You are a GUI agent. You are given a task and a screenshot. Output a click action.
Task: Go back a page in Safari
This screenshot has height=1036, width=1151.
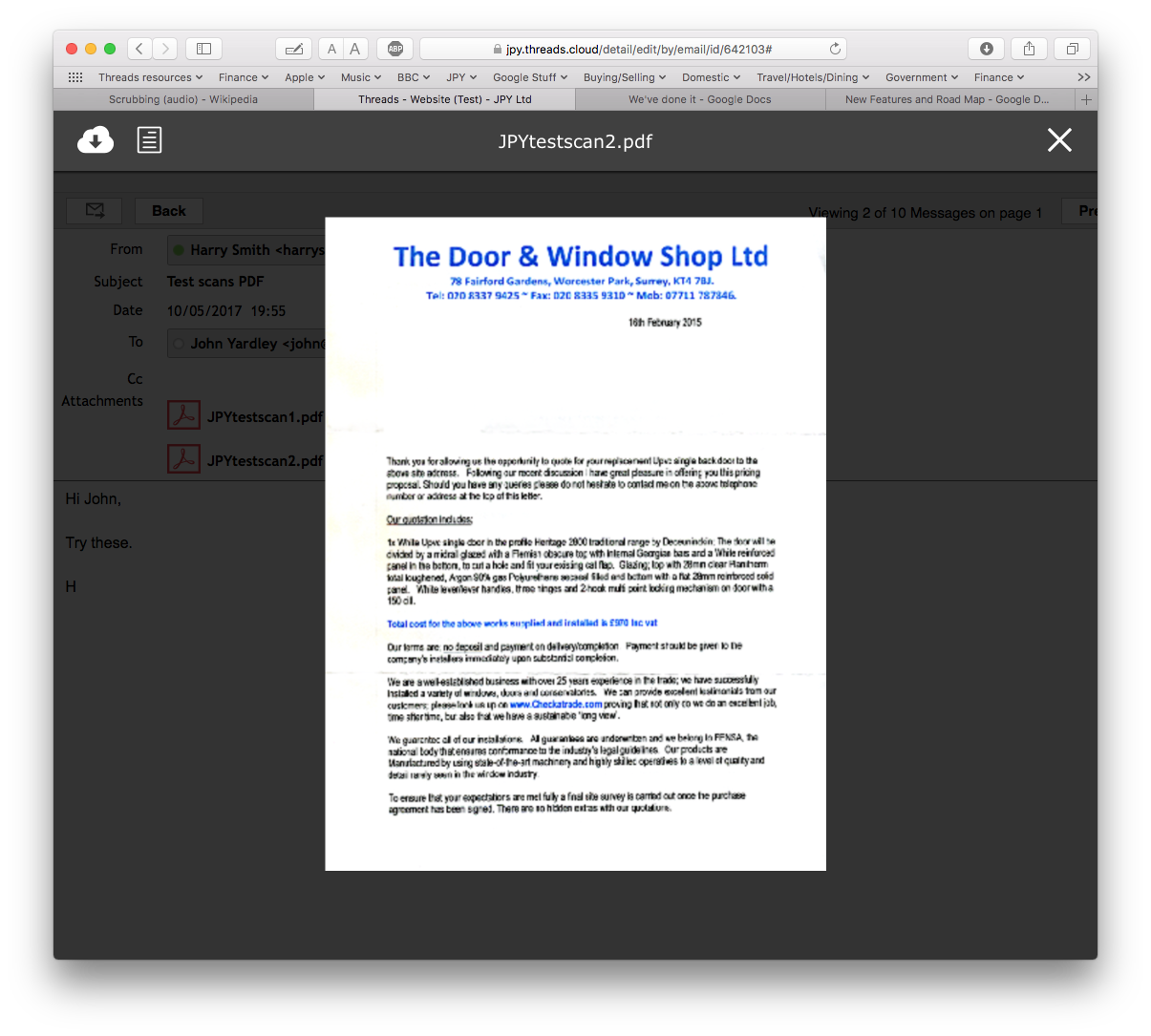(x=139, y=49)
